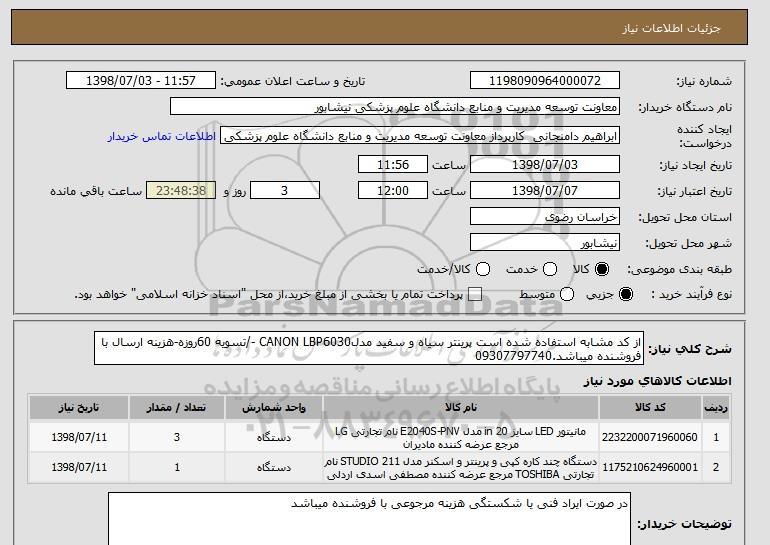Select the کالا/خدمت radio button
The height and width of the screenshot is (545, 770).
[x=483, y=269]
